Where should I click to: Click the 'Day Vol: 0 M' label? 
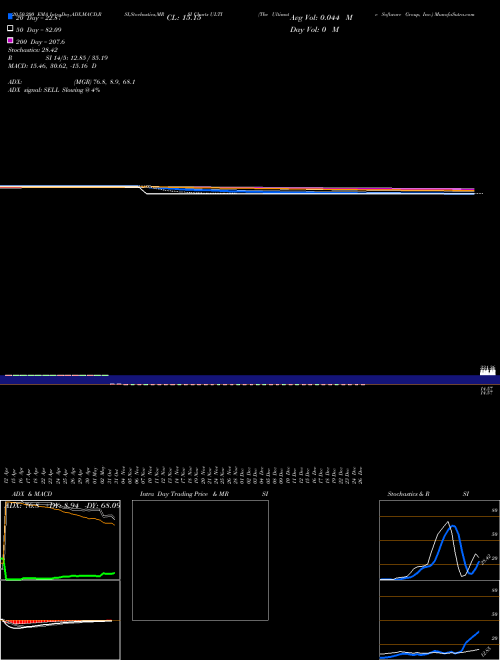[x=314, y=29]
